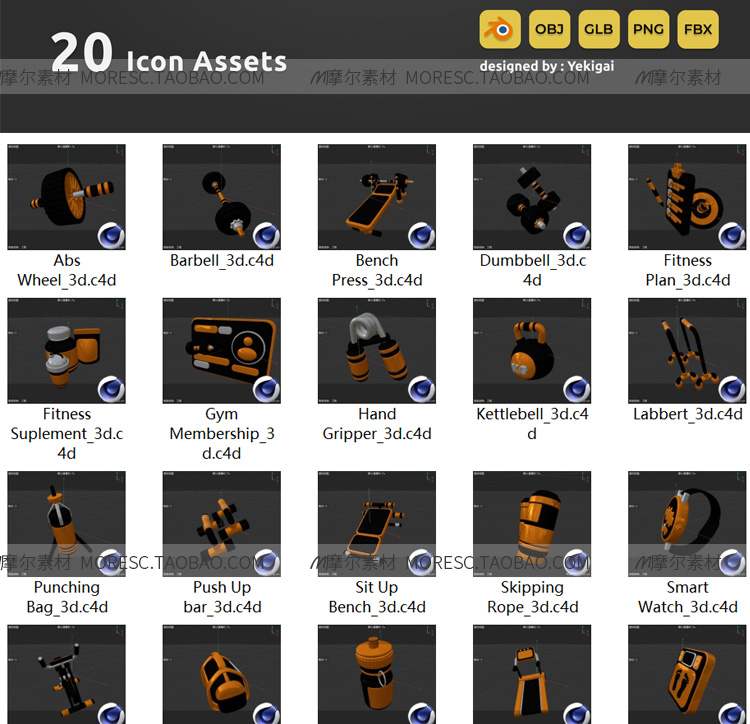Select the Kettlebell_3d.c4d thumbnail
Screen dimensions: 750x724
(532, 351)
